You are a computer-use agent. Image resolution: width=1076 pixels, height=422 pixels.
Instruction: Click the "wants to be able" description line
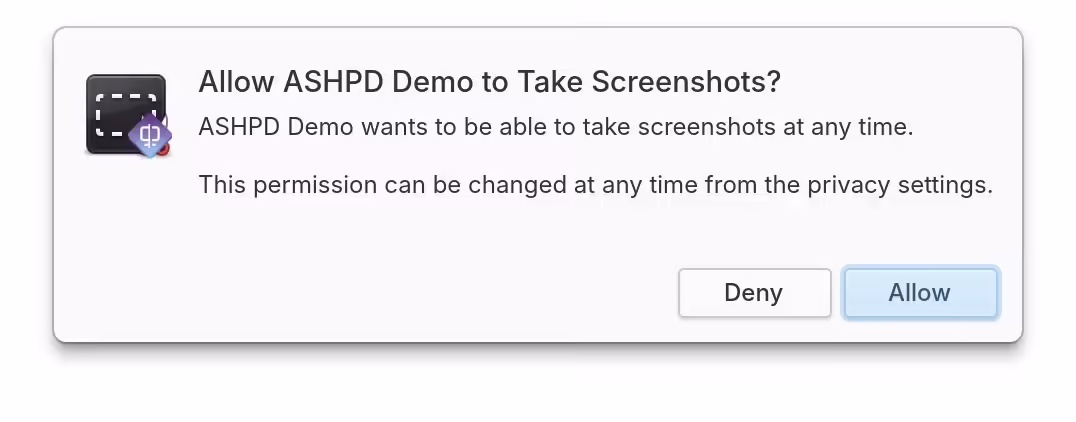click(556, 128)
